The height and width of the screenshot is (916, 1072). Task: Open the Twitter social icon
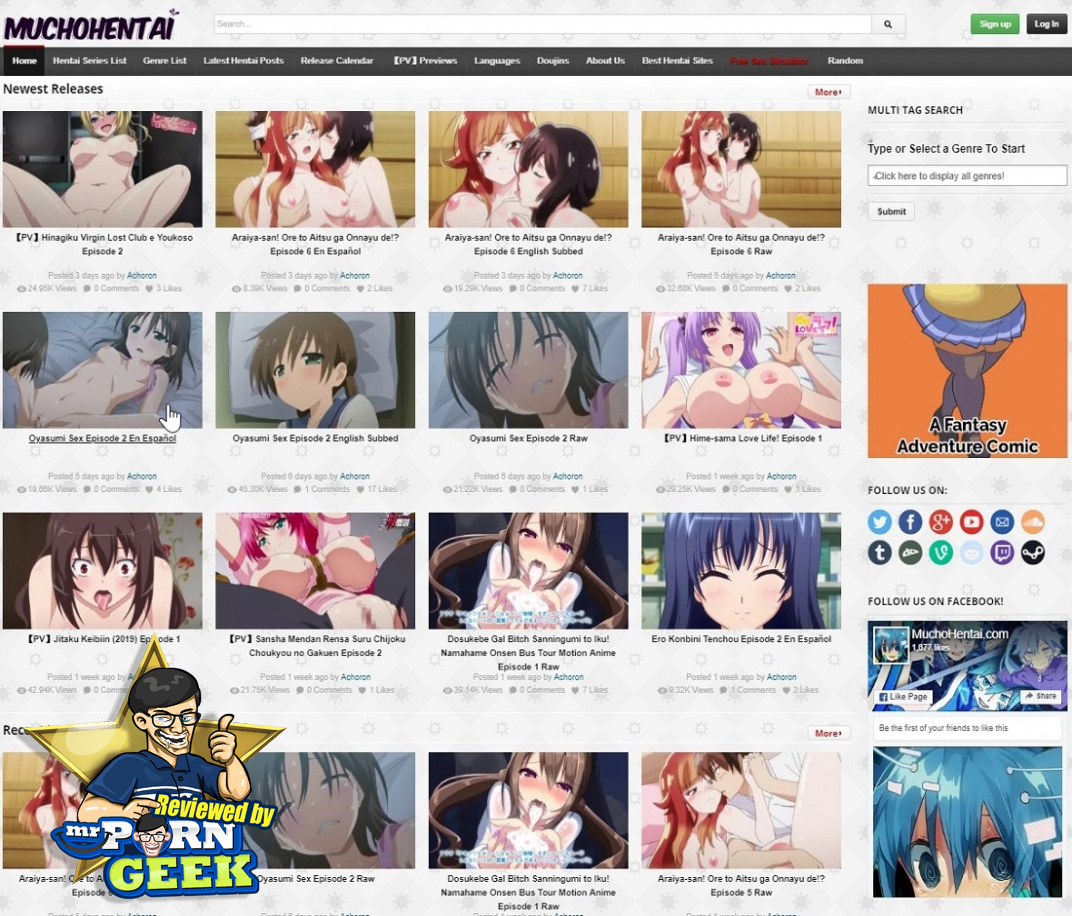[x=880, y=521]
